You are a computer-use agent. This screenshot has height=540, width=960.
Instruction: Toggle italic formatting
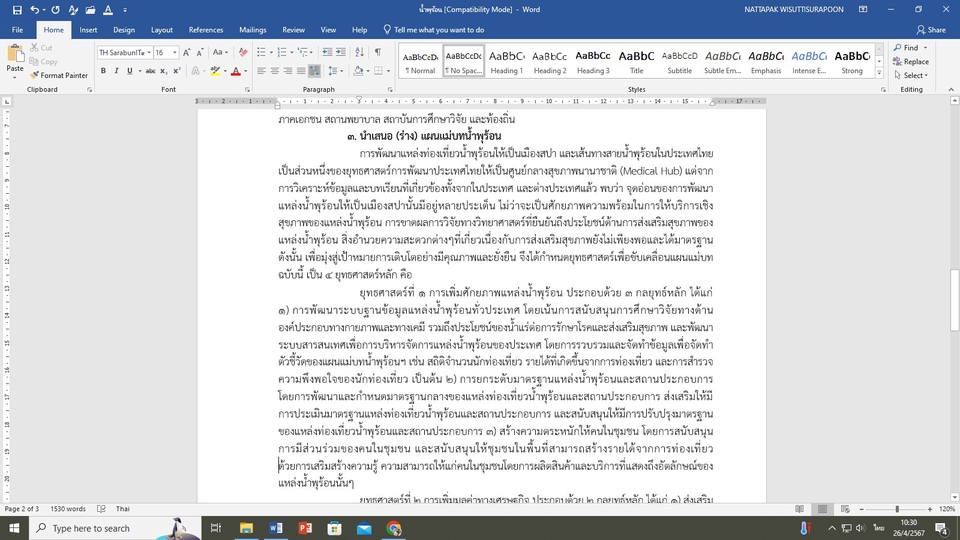116,71
